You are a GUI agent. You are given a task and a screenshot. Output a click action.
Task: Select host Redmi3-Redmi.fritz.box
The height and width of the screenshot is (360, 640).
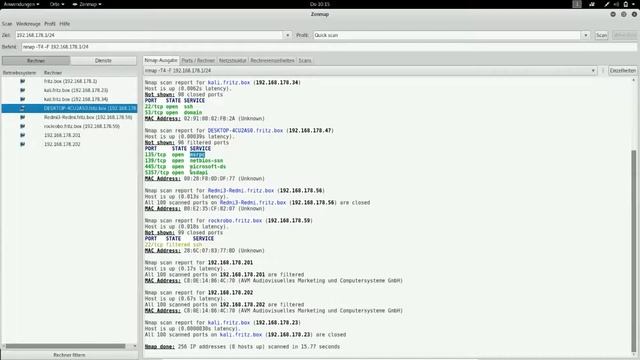click(x=69, y=117)
